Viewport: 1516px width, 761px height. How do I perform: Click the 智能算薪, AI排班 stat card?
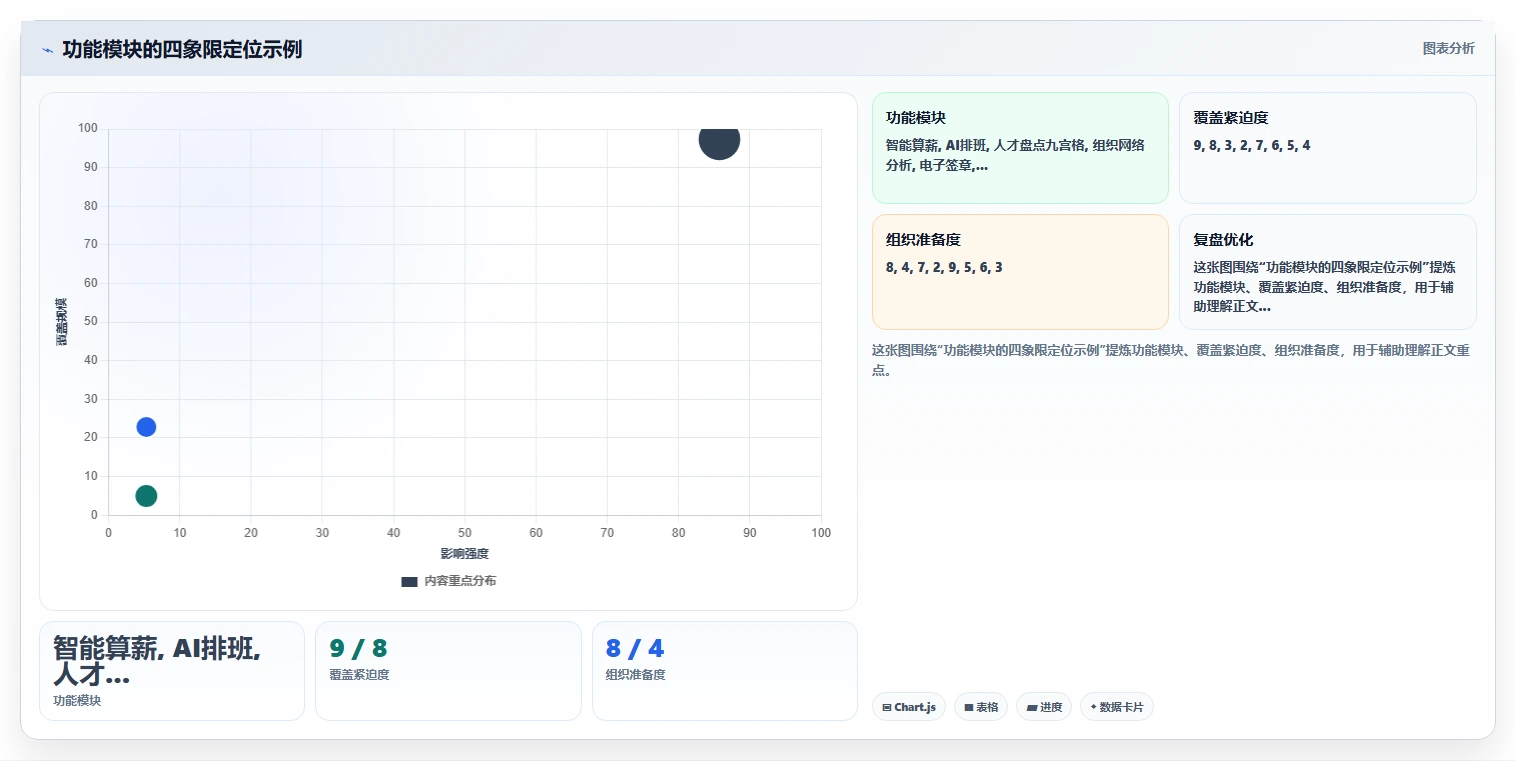tap(172, 671)
